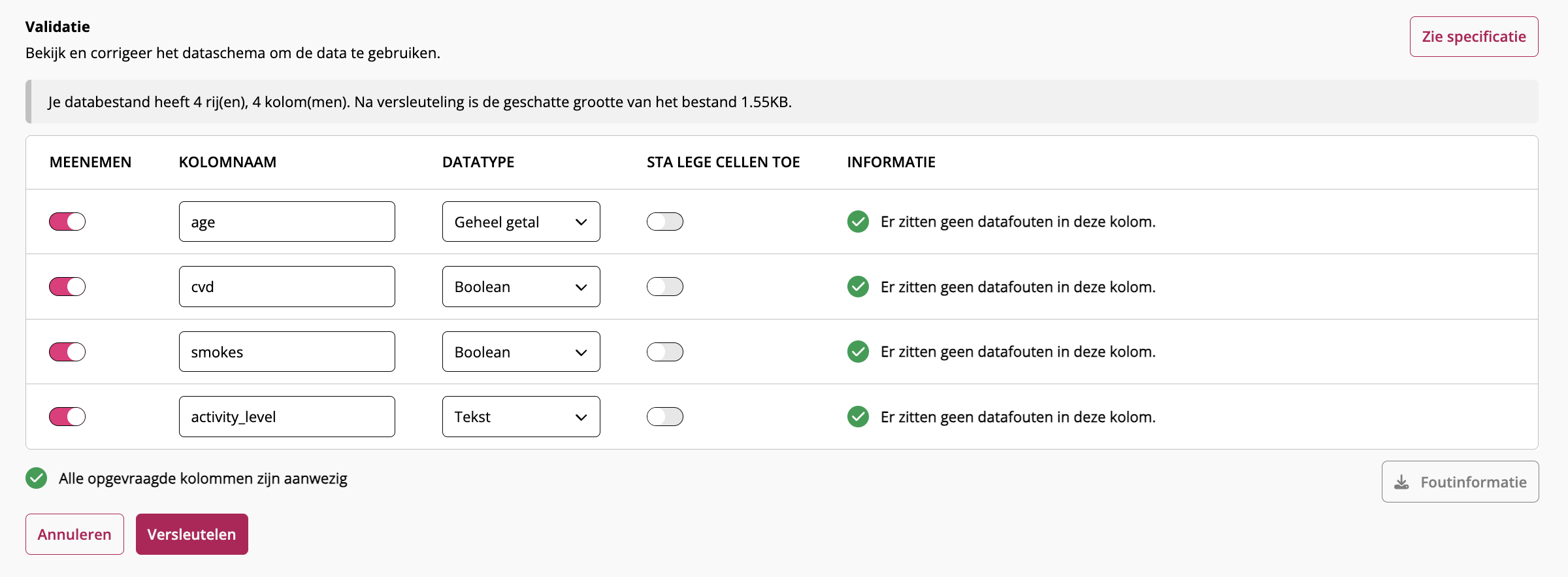Click green checkmark icon in cvd row

858,286
